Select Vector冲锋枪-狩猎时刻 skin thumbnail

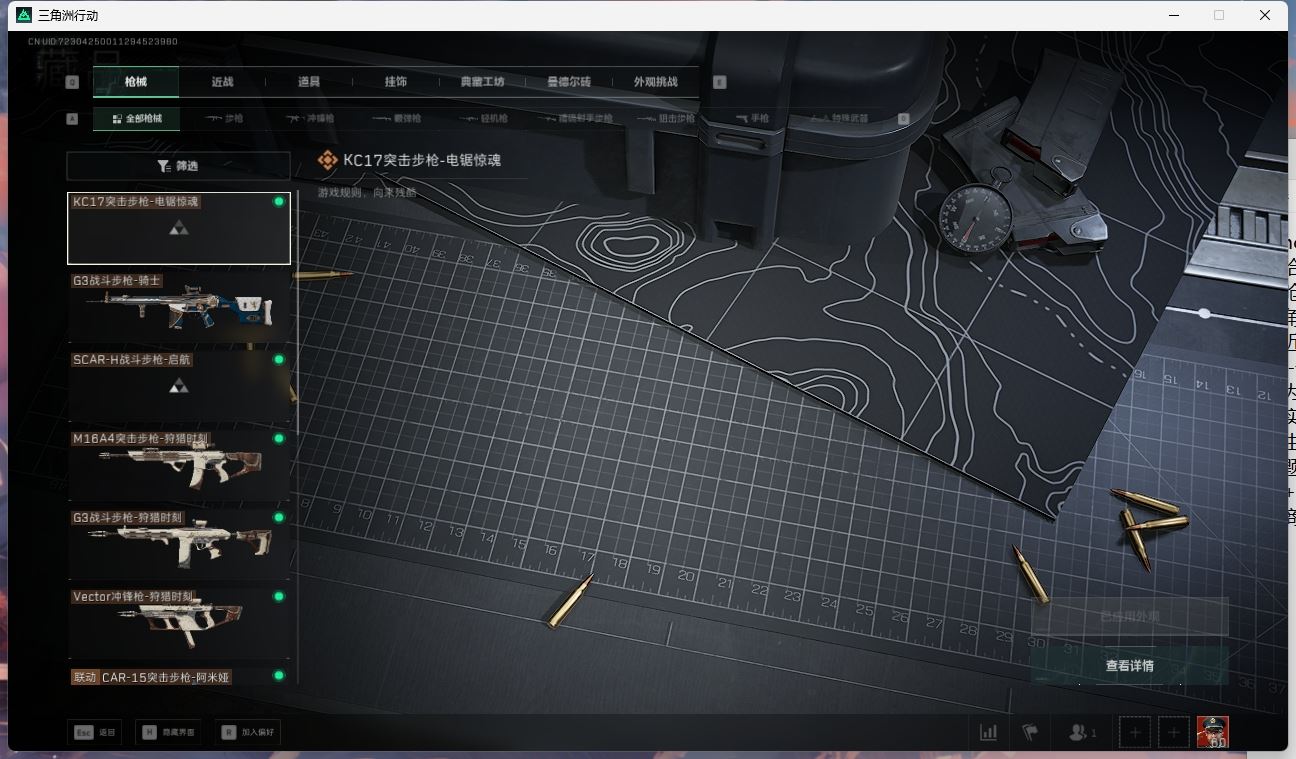[x=178, y=623]
